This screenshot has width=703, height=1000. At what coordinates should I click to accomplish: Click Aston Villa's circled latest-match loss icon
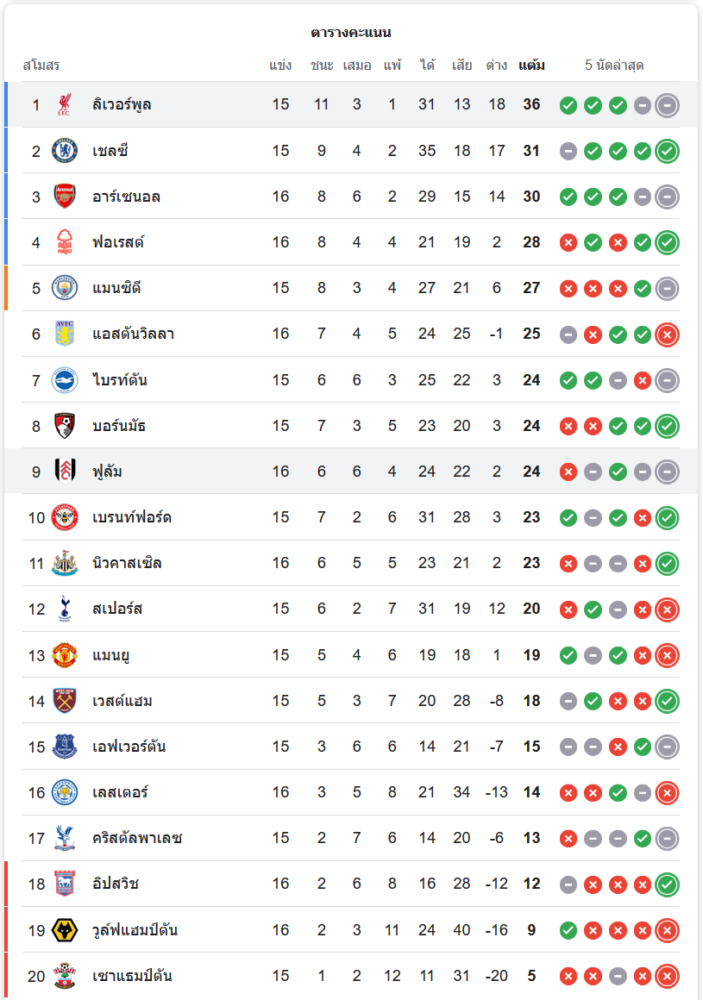click(x=667, y=334)
